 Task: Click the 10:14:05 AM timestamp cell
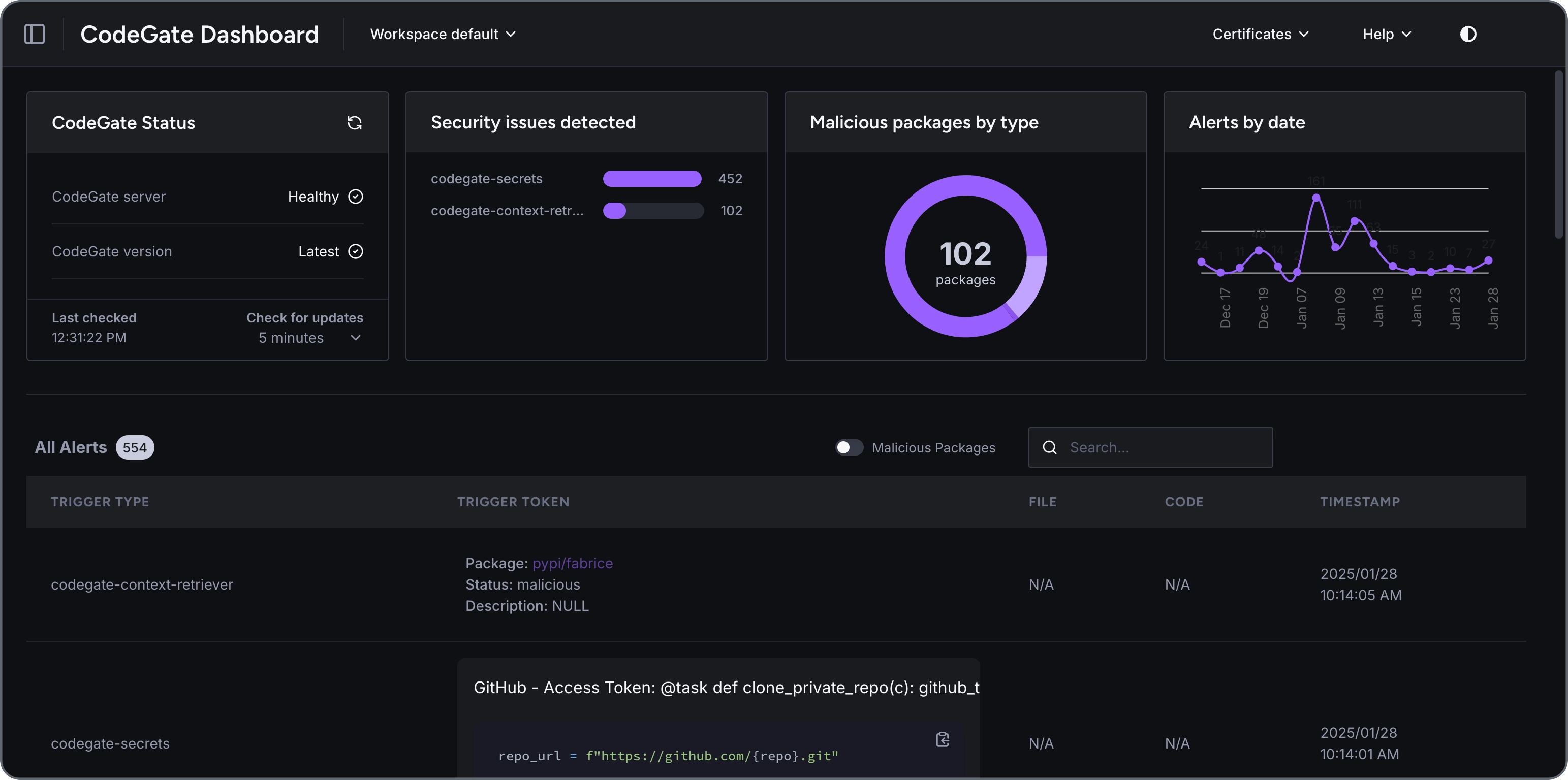pyautogui.click(x=1360, y=584)
